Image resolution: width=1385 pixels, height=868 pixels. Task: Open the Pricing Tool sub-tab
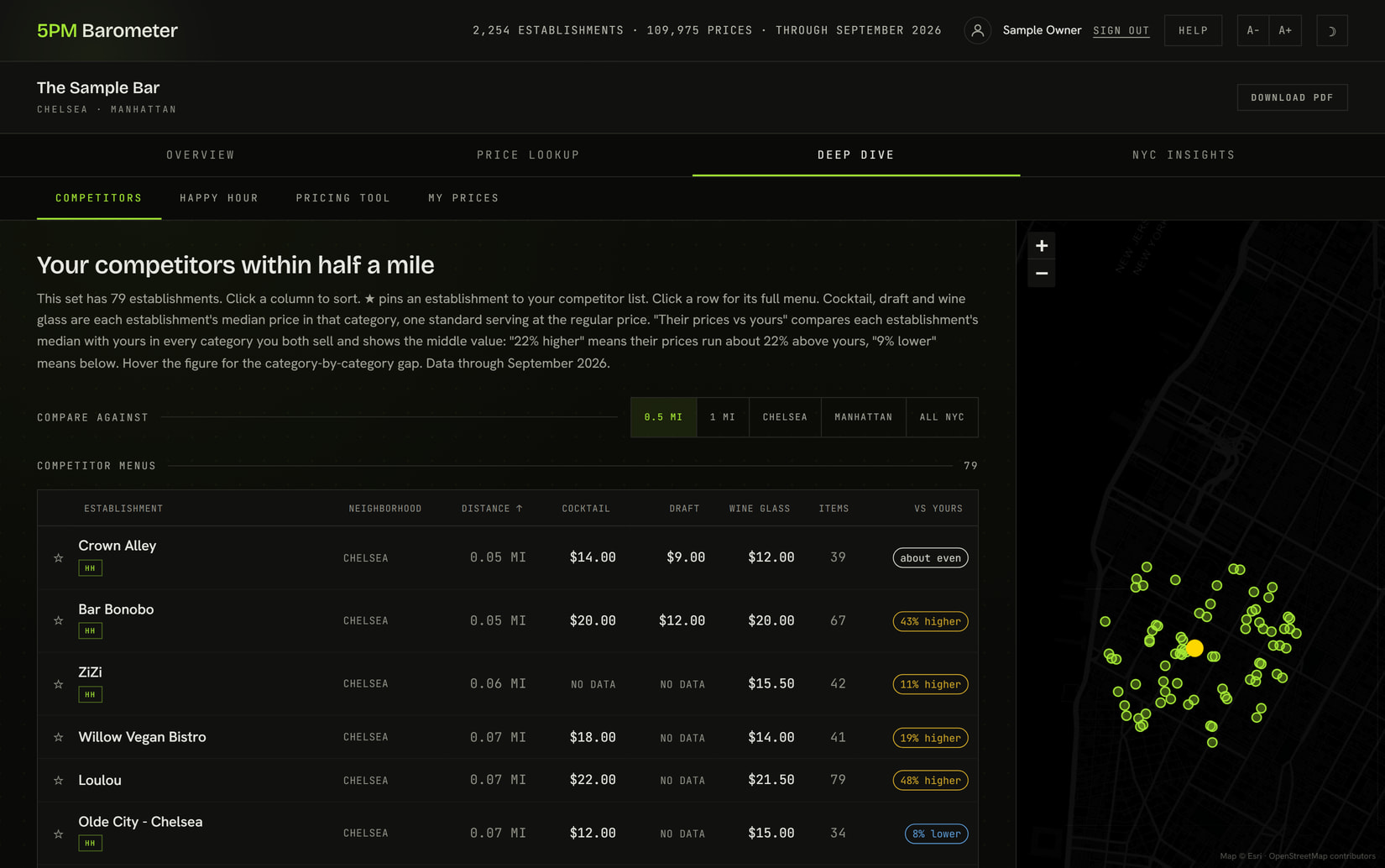(x=343, y=198)
